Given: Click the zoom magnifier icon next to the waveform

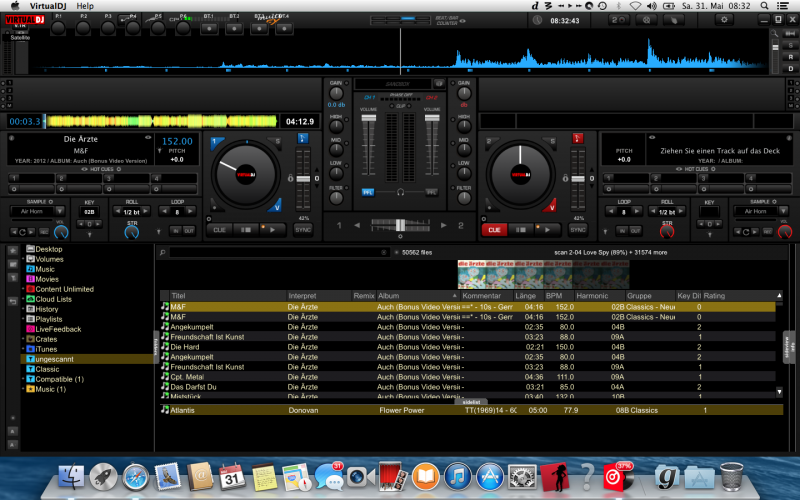Looking at the screenshot, I should [x=774, y=33].
